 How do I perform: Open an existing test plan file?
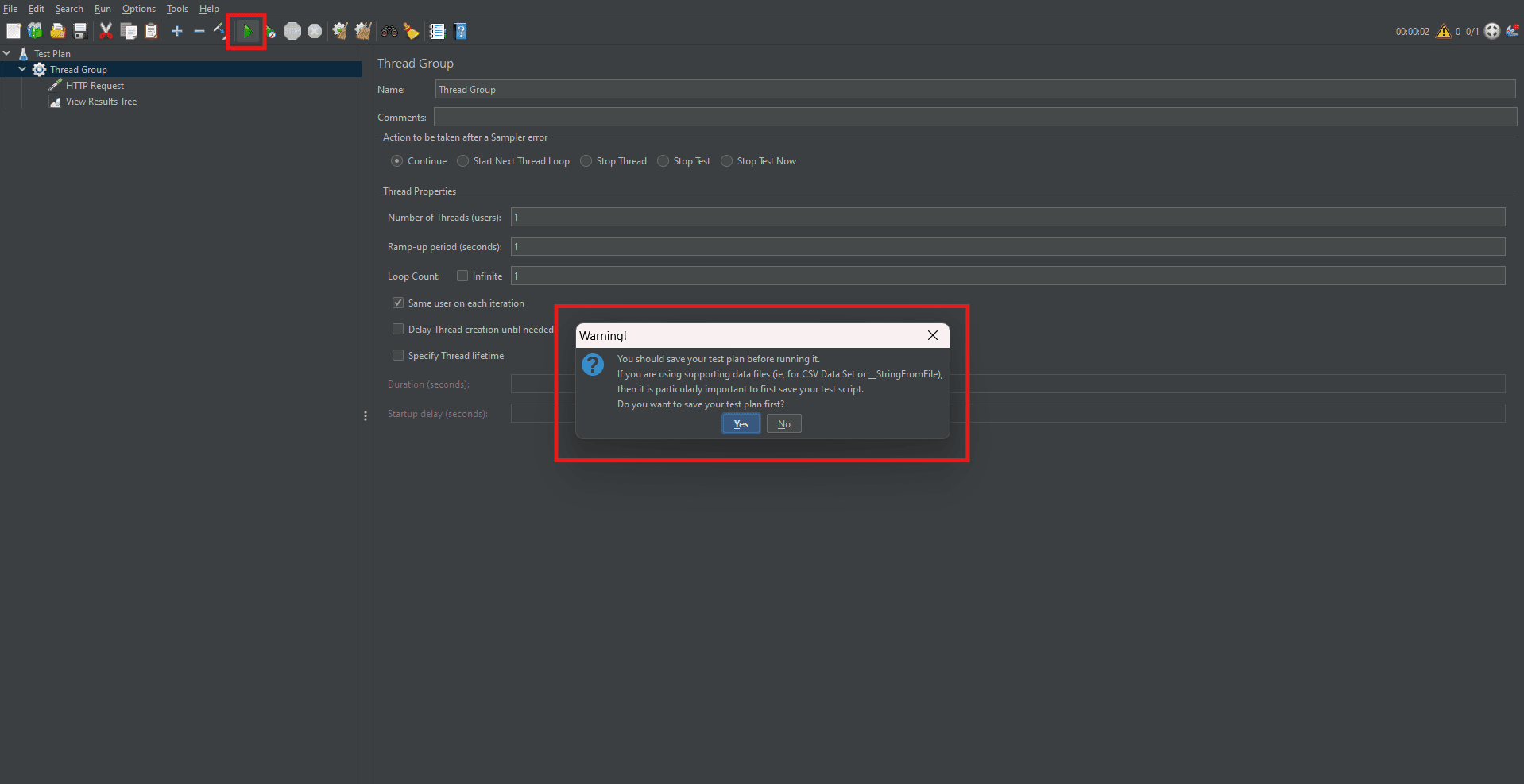(57, 31)
